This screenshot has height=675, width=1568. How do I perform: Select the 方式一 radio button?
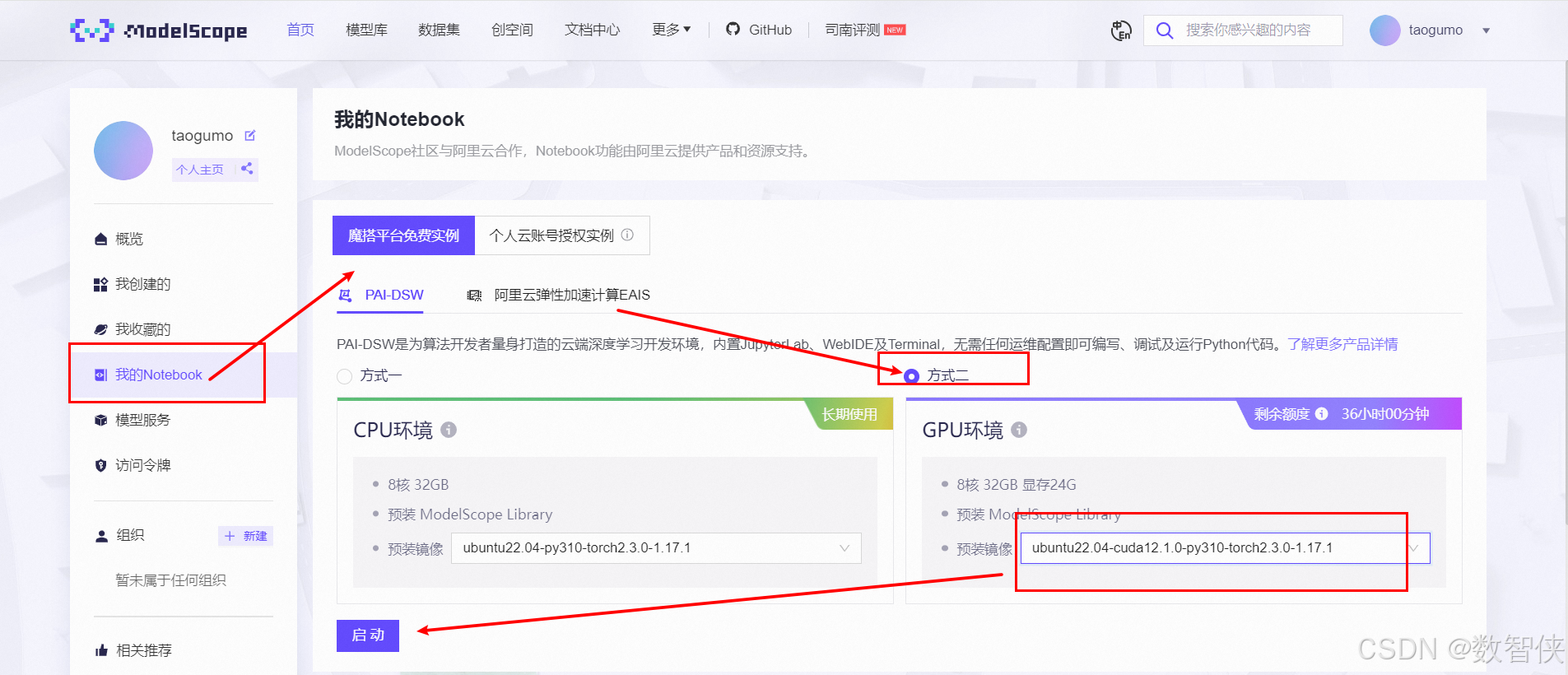tap(344, 376)
